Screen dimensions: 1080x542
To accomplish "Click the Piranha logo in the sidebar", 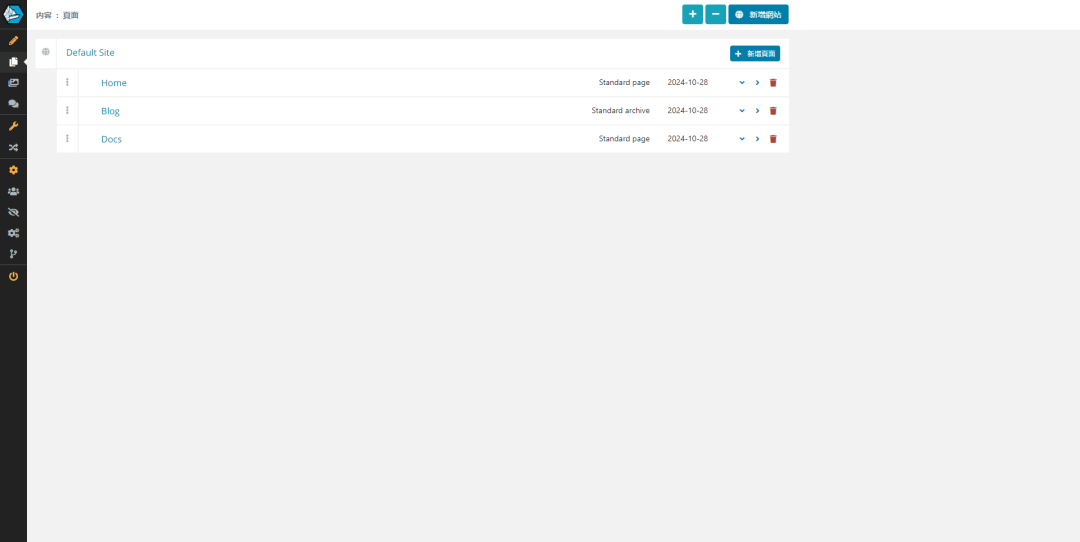I will 13,14.
